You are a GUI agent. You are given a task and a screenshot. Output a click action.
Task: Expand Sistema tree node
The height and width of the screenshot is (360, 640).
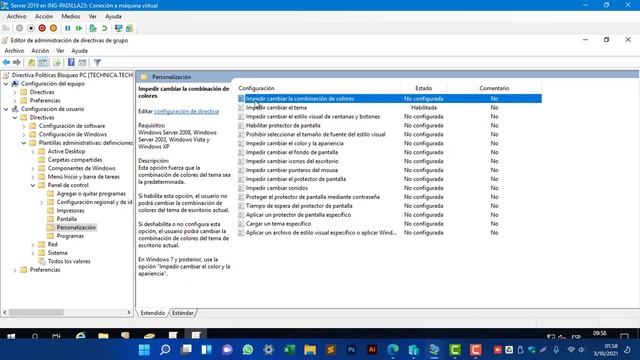tap(33, 253)
